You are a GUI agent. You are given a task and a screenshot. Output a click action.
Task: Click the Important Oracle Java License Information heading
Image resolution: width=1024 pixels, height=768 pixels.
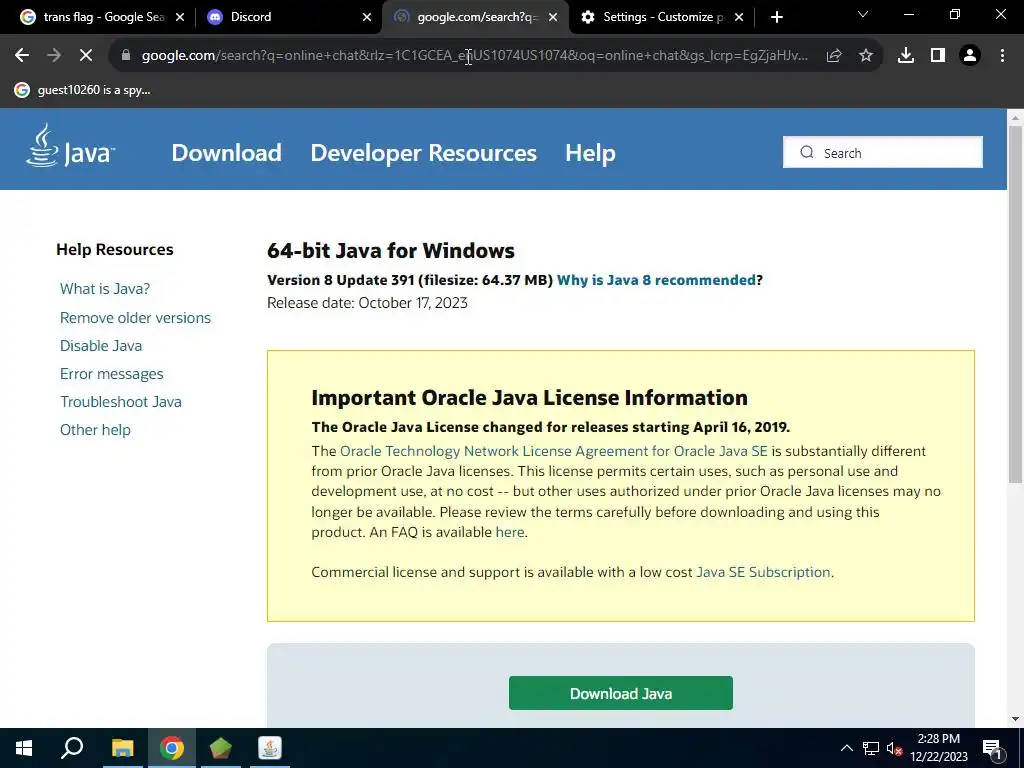coord(530,398)
